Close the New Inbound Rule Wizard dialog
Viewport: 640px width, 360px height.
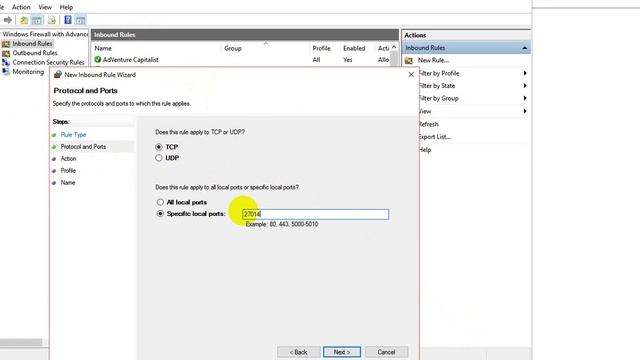tap(411, 75)
